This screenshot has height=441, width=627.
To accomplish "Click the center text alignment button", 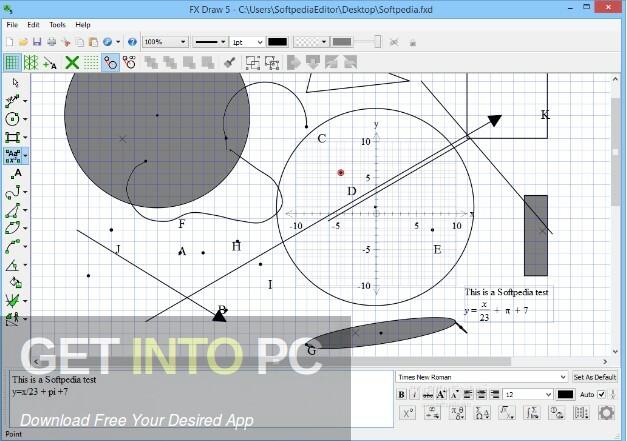I will click(x=481, y=395).
